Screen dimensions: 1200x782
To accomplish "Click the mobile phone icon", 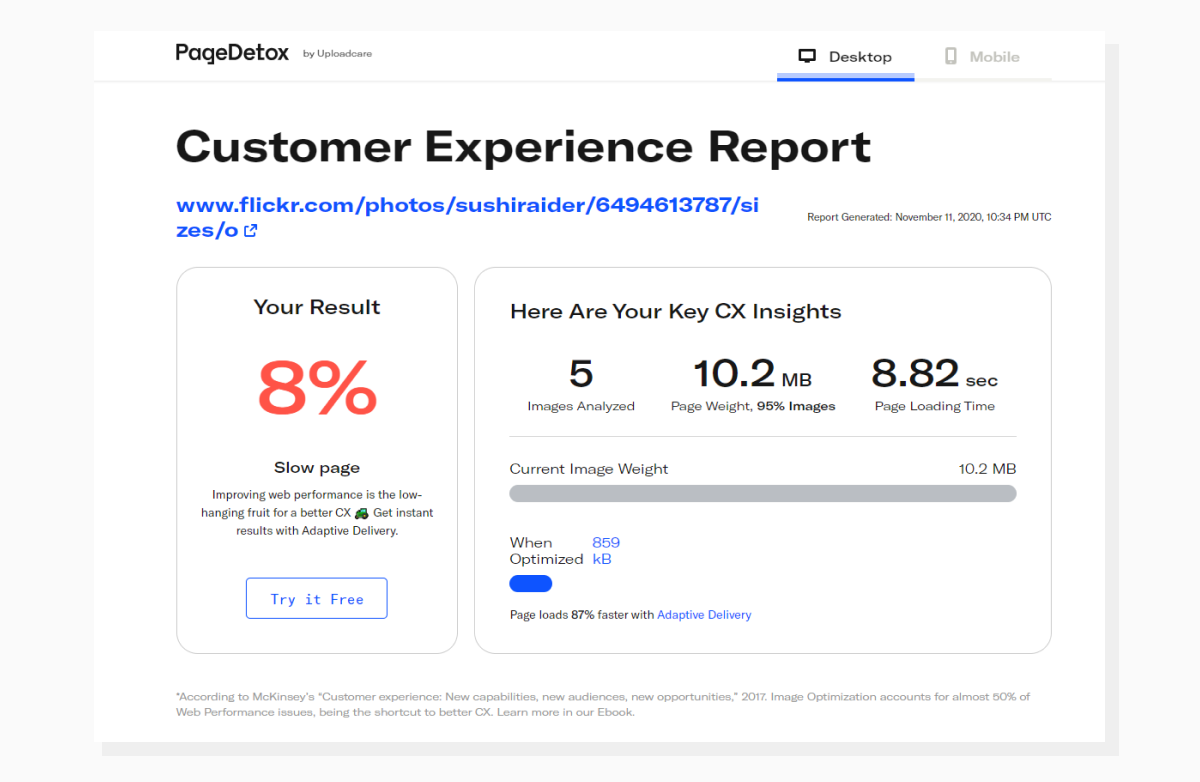I will [x=950, y=56].
